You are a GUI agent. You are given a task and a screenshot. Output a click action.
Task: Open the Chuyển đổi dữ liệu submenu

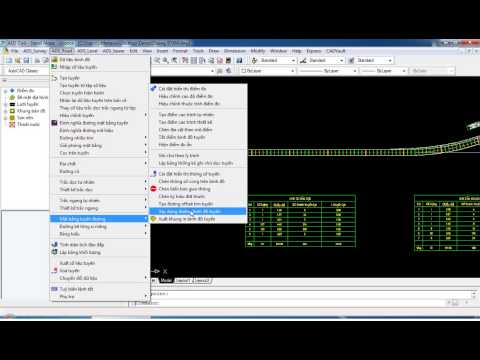coord(99,278)
